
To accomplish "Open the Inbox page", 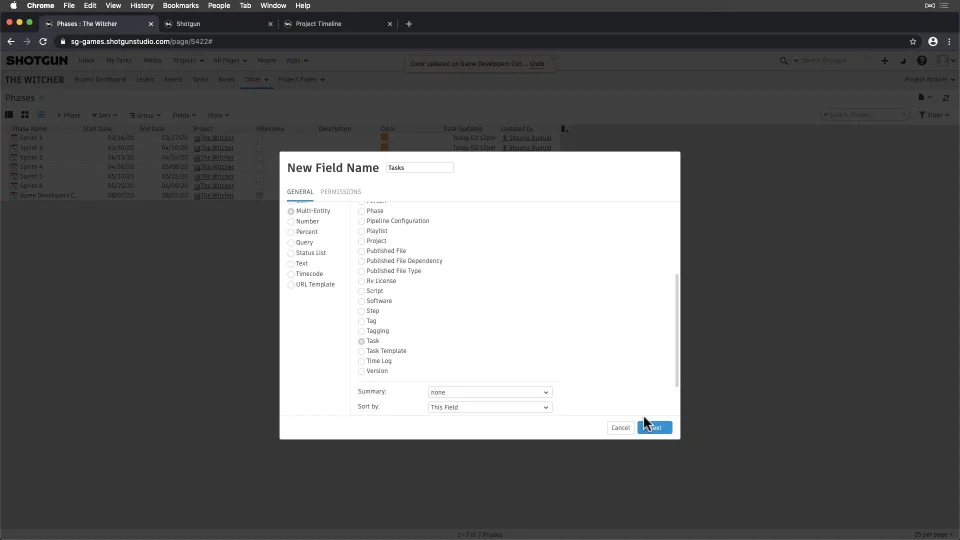I will tap(86, 61).
